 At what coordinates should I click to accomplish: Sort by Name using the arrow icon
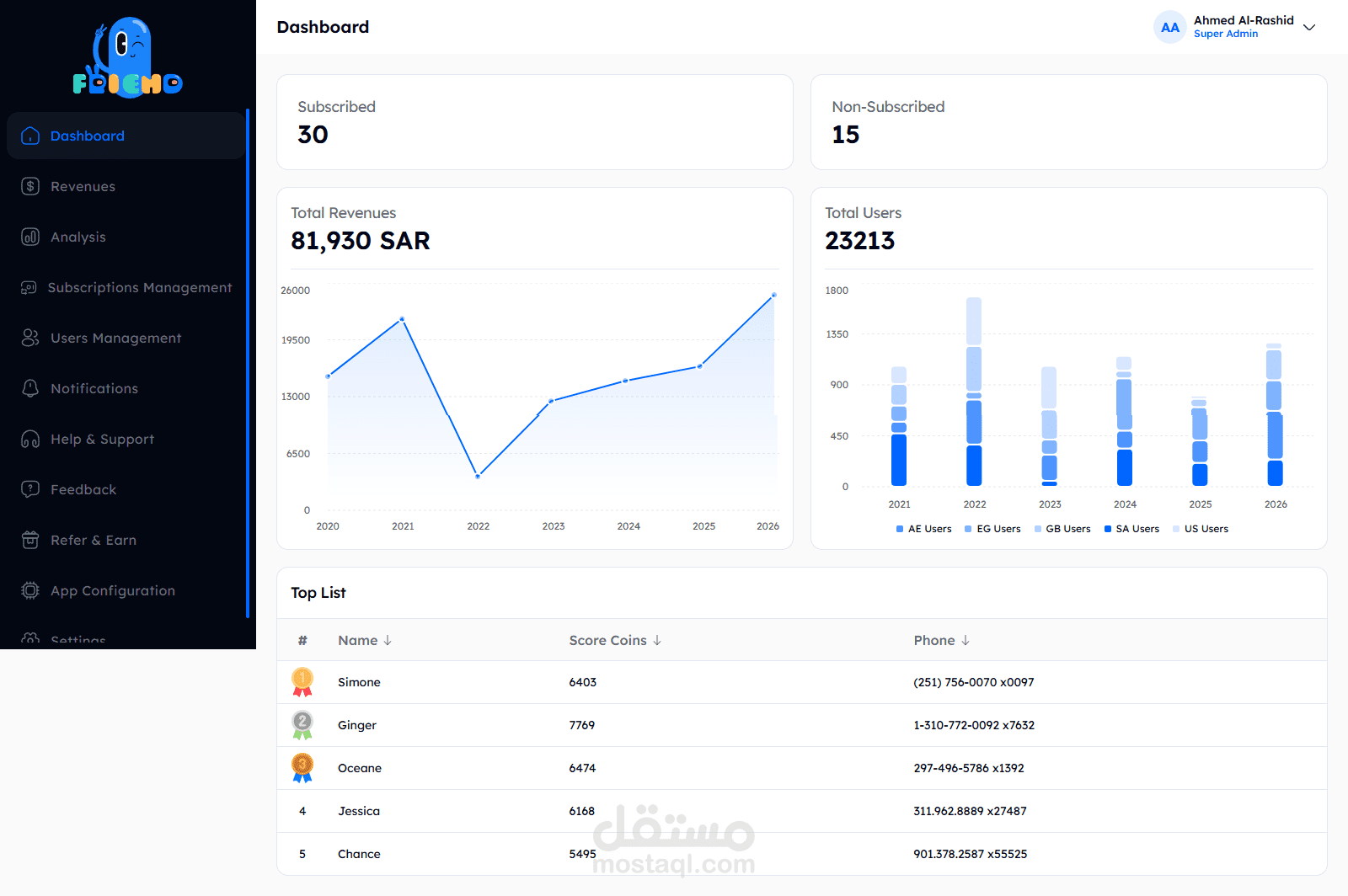click(388, 640)
